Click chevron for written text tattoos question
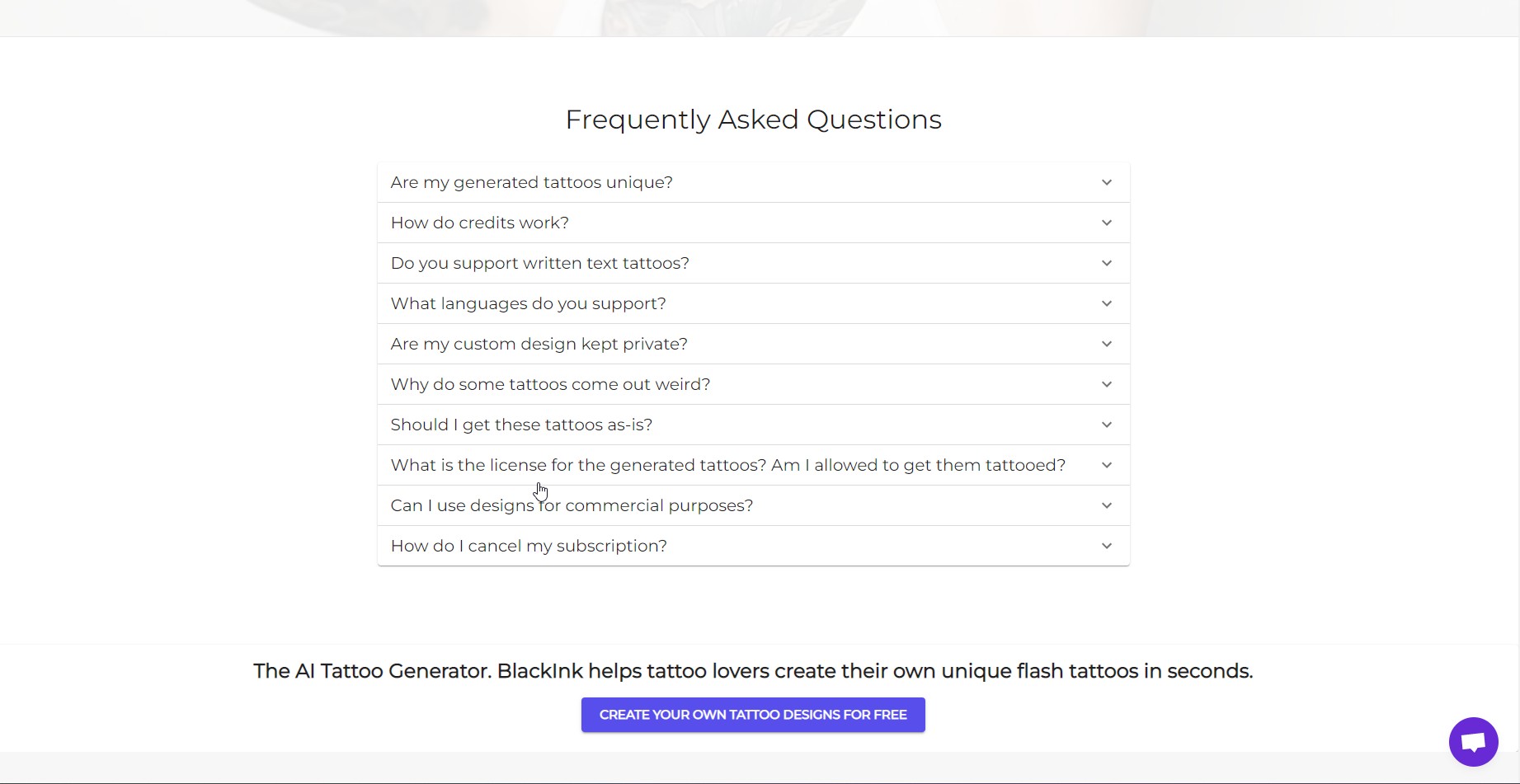 tap(1107, 263)
